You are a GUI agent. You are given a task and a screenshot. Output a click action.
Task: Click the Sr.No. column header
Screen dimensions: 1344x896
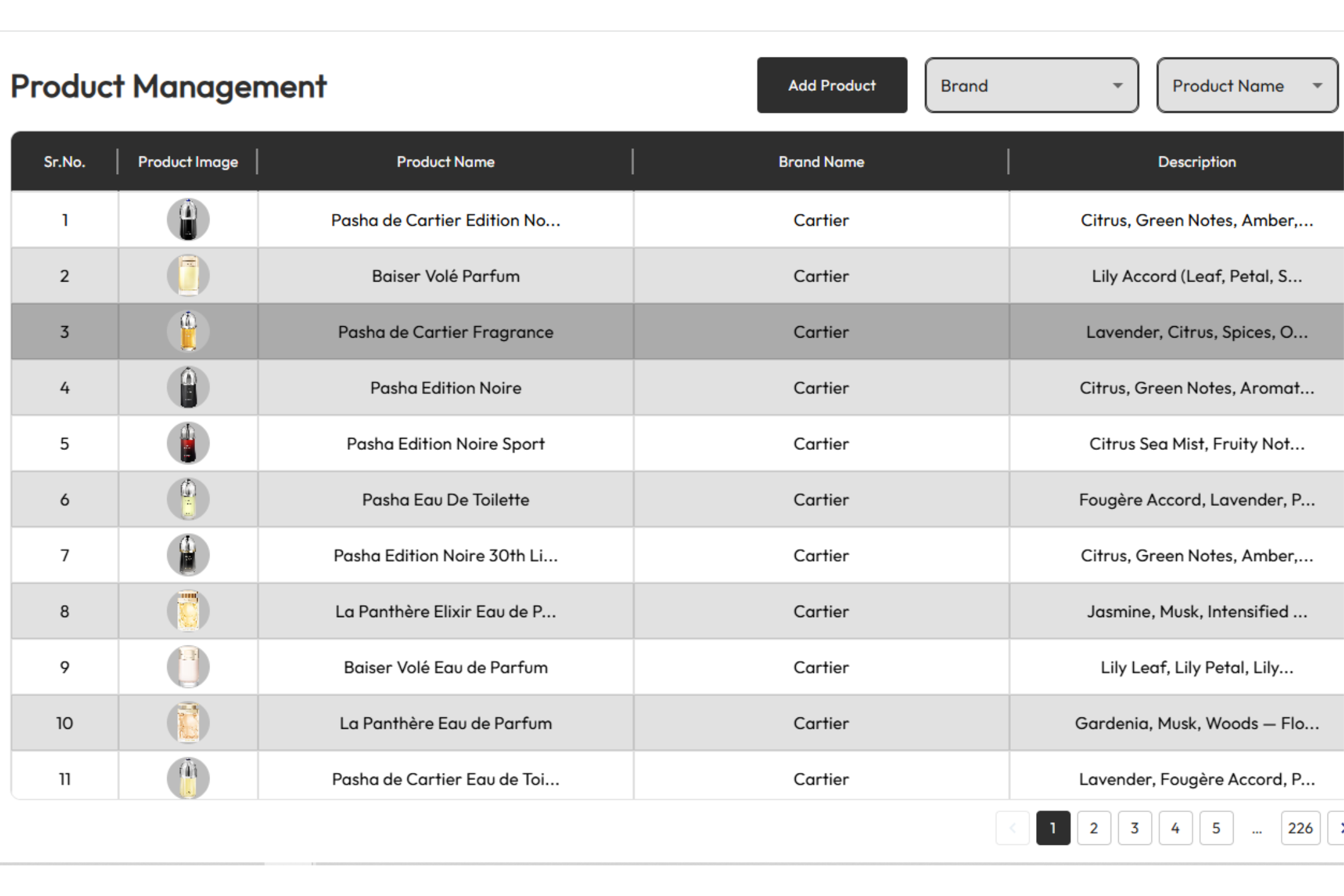tap(64, 162)
